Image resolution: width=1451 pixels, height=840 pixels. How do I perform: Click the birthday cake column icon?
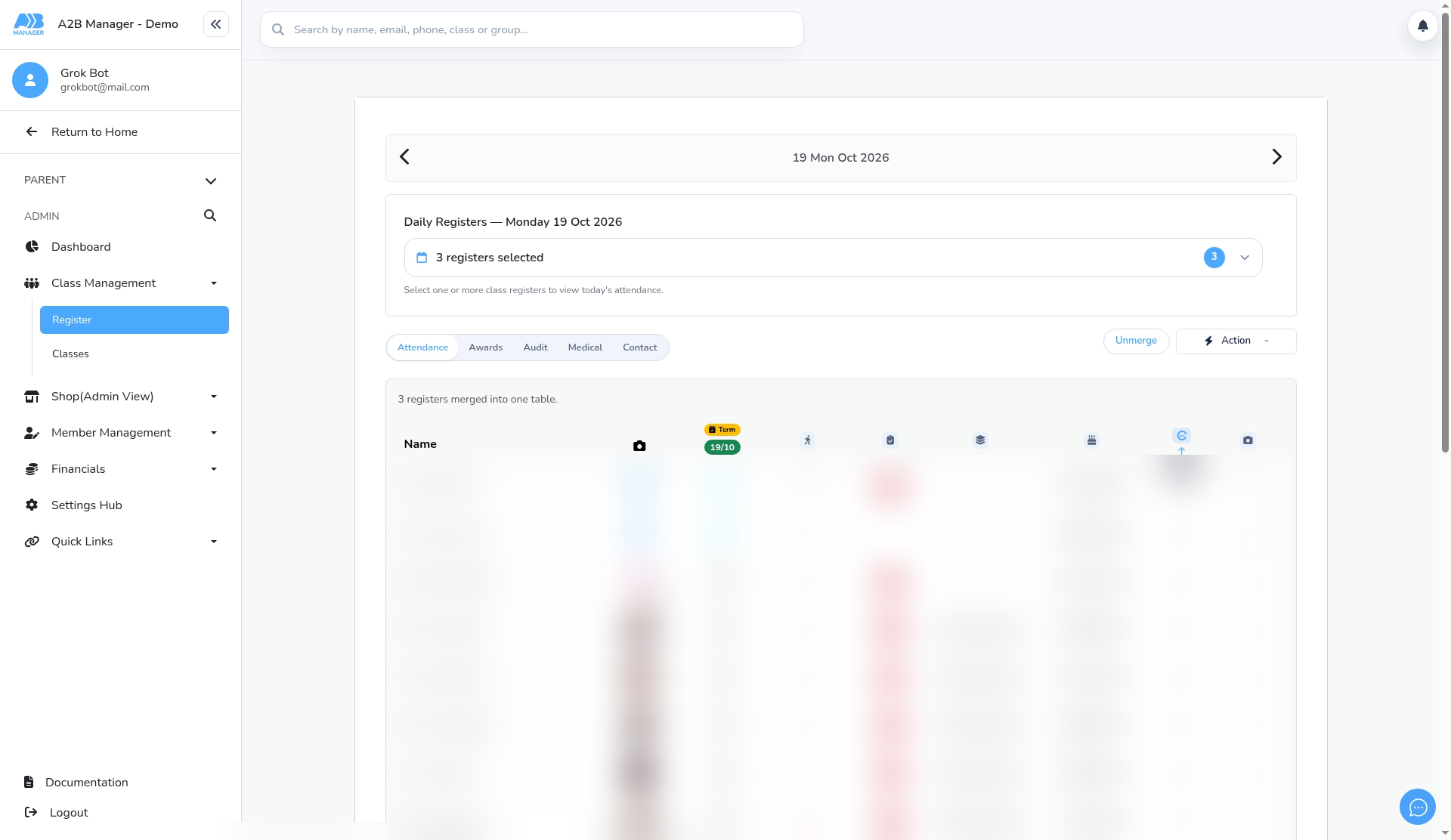click(1091, 440)
